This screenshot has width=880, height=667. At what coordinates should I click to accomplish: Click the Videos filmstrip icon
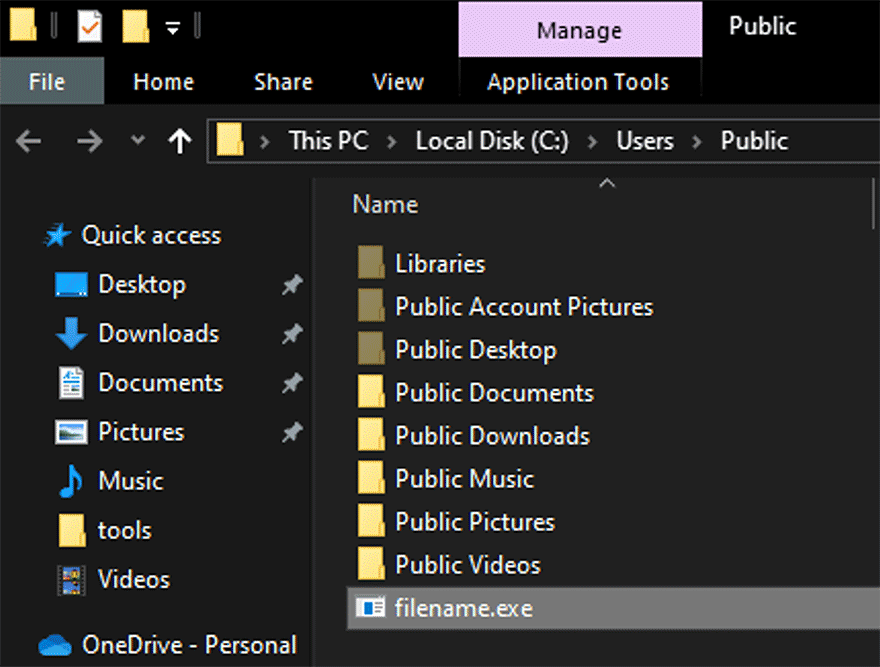71,580
